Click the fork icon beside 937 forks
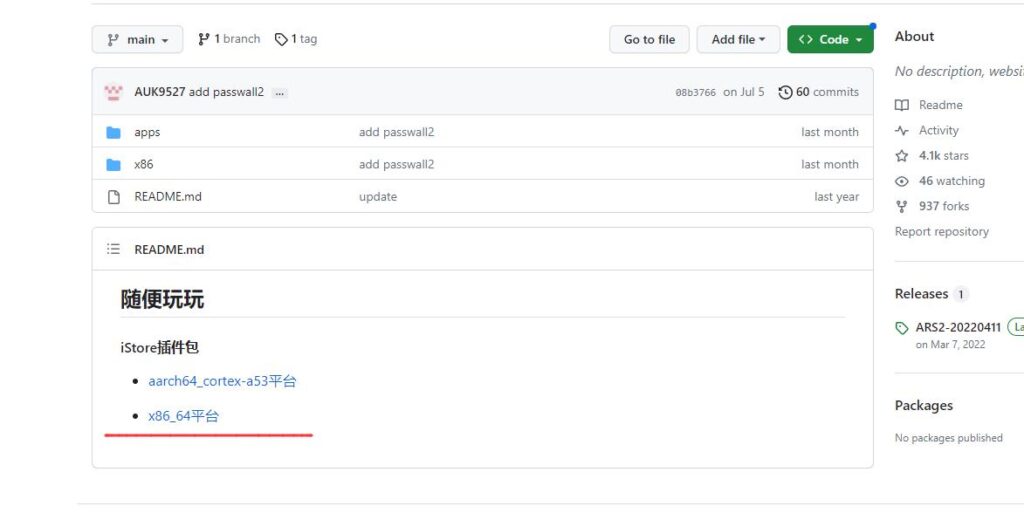This screenshot has height=520, width=1024. tap(902, 206)
